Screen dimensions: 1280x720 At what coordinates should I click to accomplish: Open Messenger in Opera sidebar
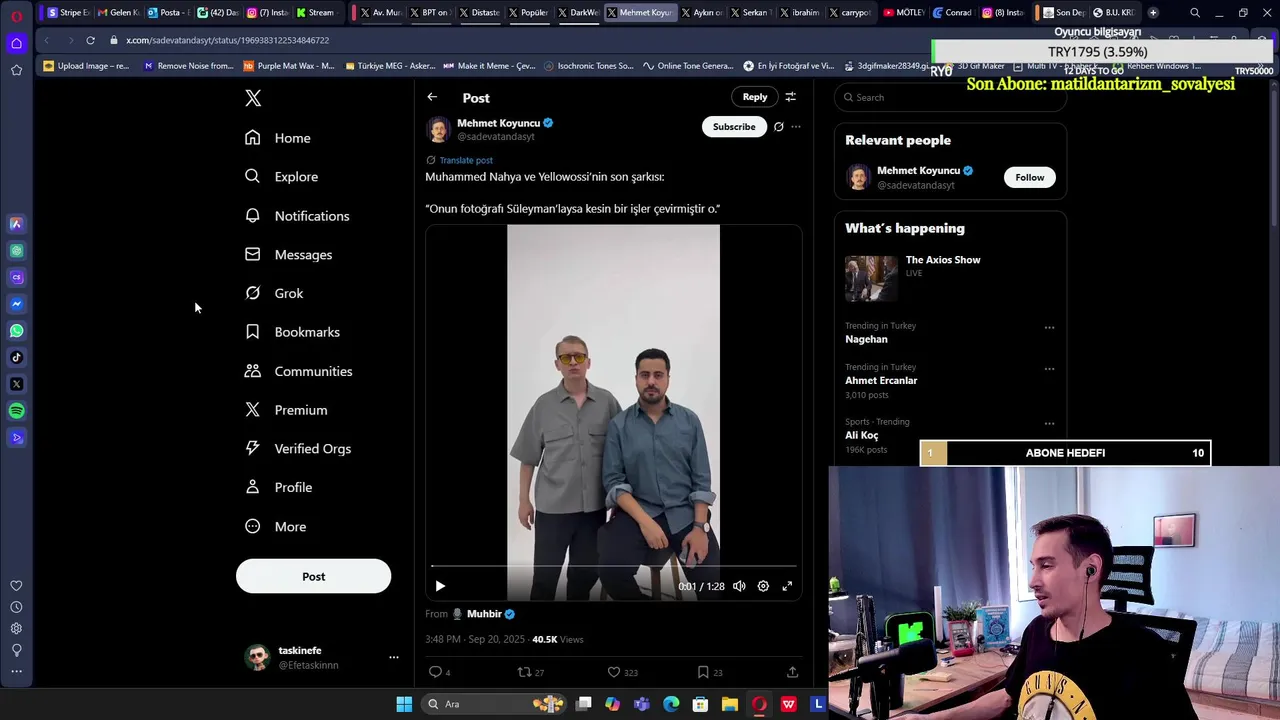[16, 304]
